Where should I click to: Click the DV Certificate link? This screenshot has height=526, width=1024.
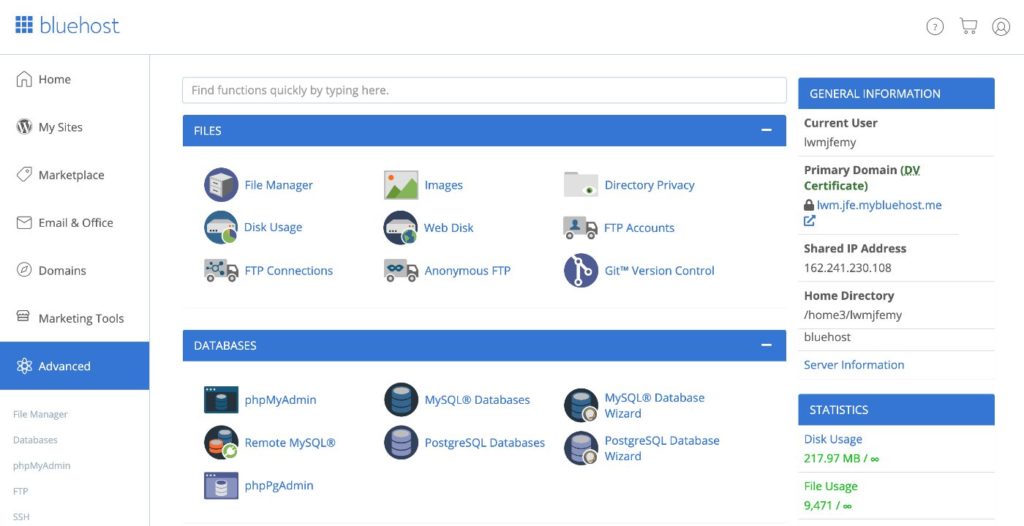[x=862, y=178]
